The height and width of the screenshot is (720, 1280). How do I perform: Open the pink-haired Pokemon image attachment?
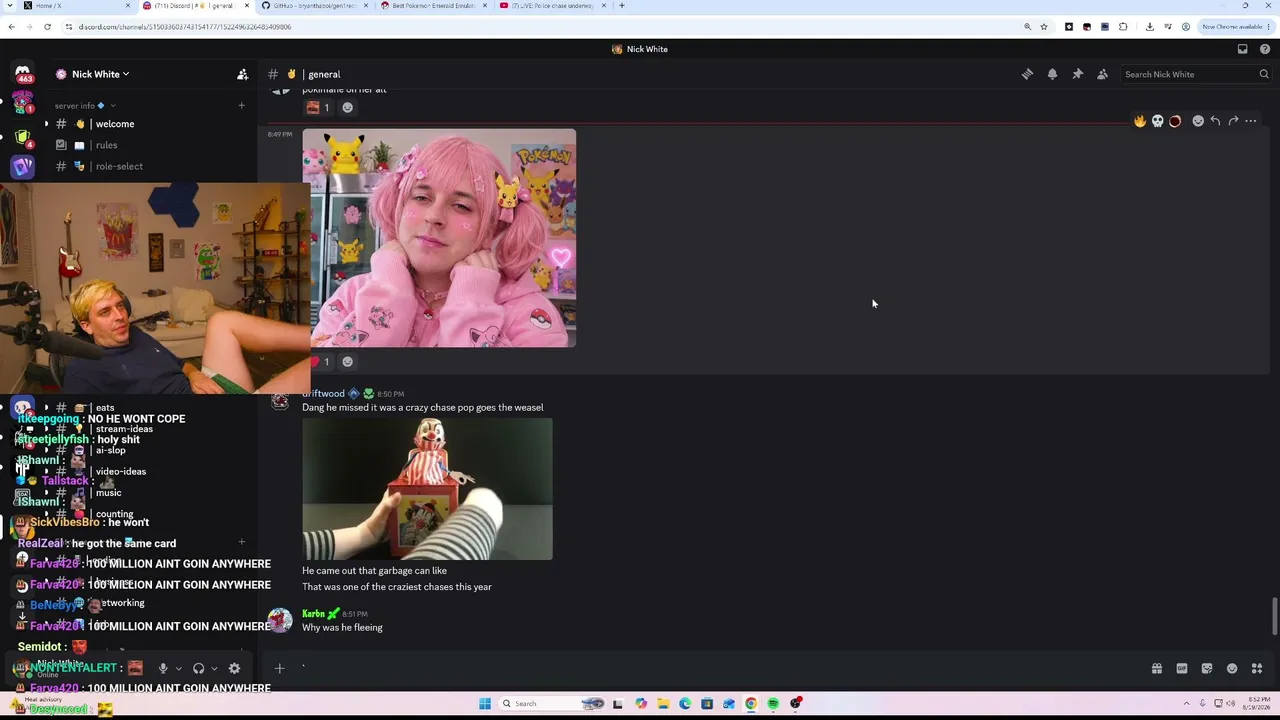tap(439, 238)
